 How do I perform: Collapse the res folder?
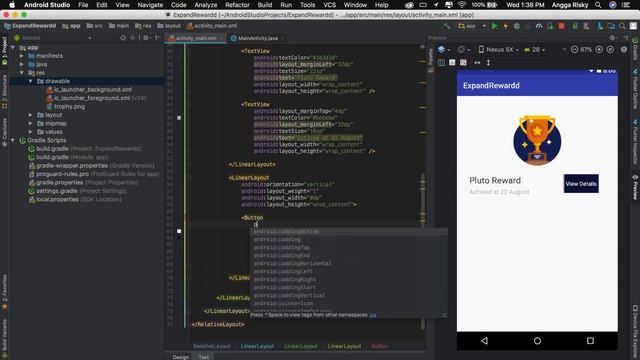pos(22,73)
